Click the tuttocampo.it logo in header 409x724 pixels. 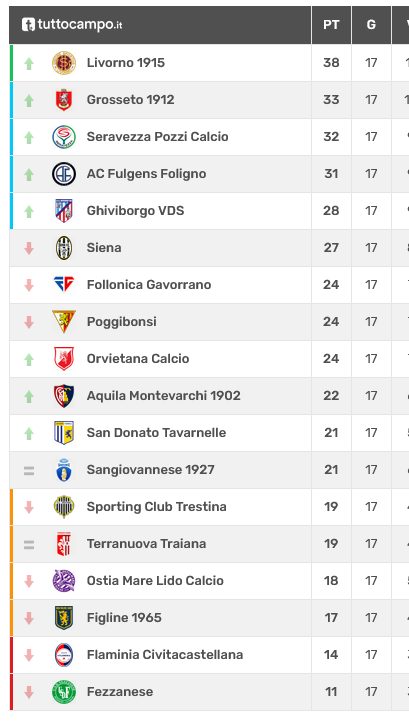click(72, 24)
